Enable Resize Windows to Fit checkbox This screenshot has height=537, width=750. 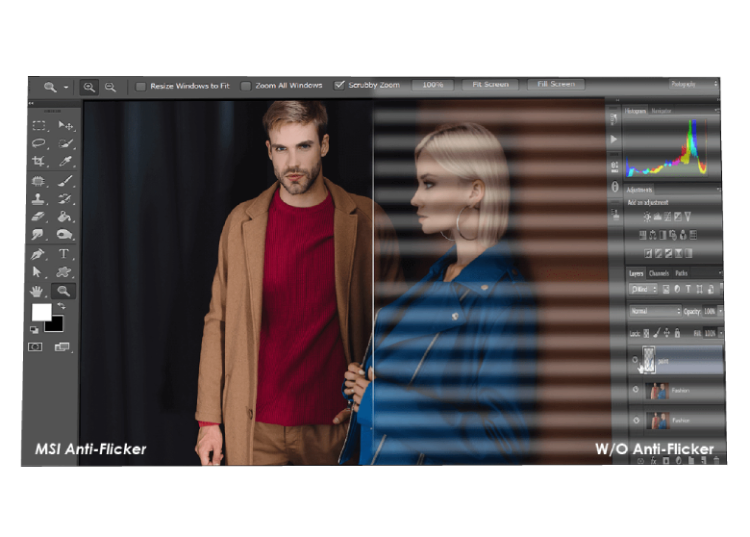tap(141, 87)
